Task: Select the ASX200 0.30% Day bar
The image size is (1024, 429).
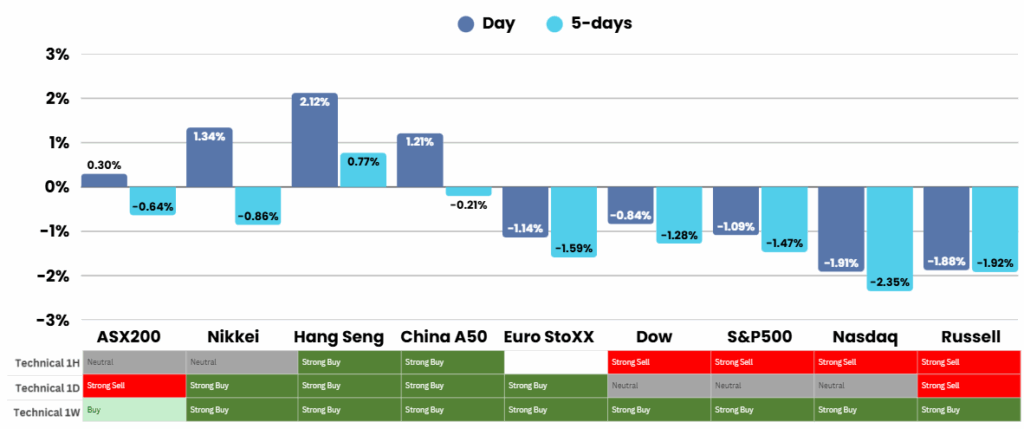Action: click(104, 180)
